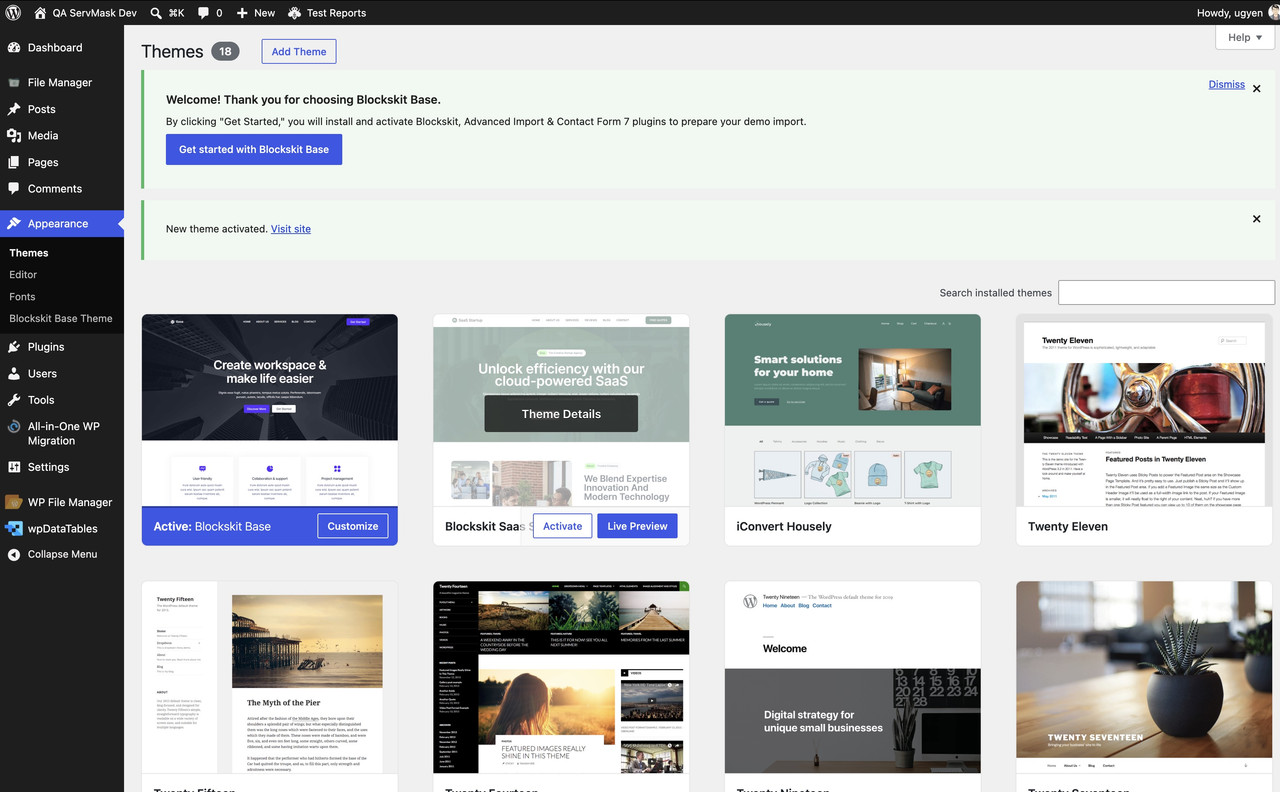Open the All-in-One WP Migration menu label
The width and height of the screenshot is (1280, 792).
coord(64,433)
